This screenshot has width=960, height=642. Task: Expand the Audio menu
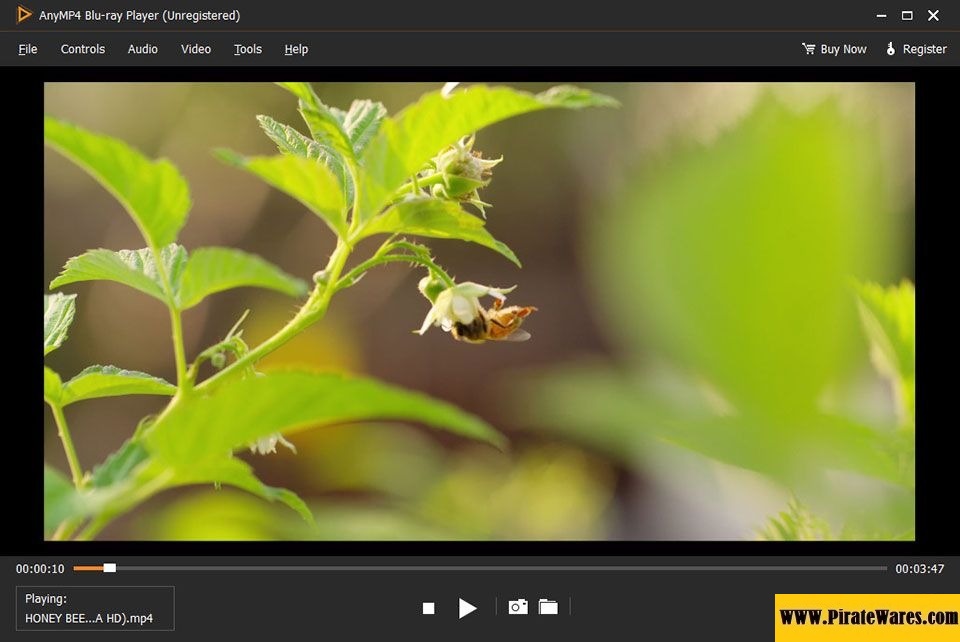pyautogui.click(x=143, y=49)
